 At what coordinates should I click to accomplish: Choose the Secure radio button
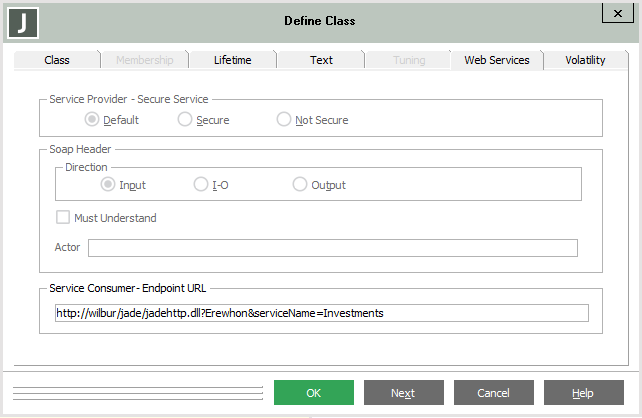coord(185,120)
